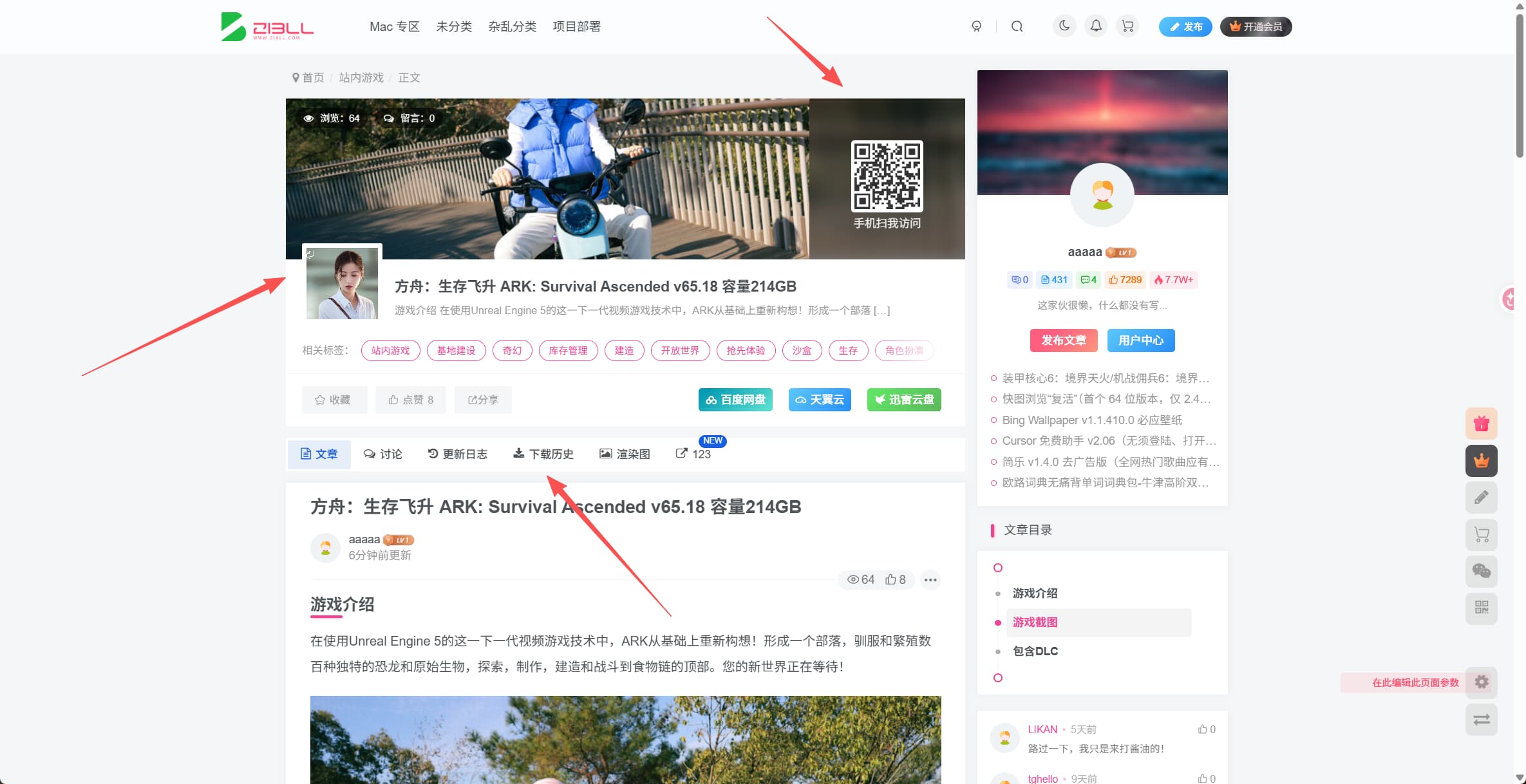Toggle the 点赞 8 like button
1526x784 pixels.
pos(411,400)
